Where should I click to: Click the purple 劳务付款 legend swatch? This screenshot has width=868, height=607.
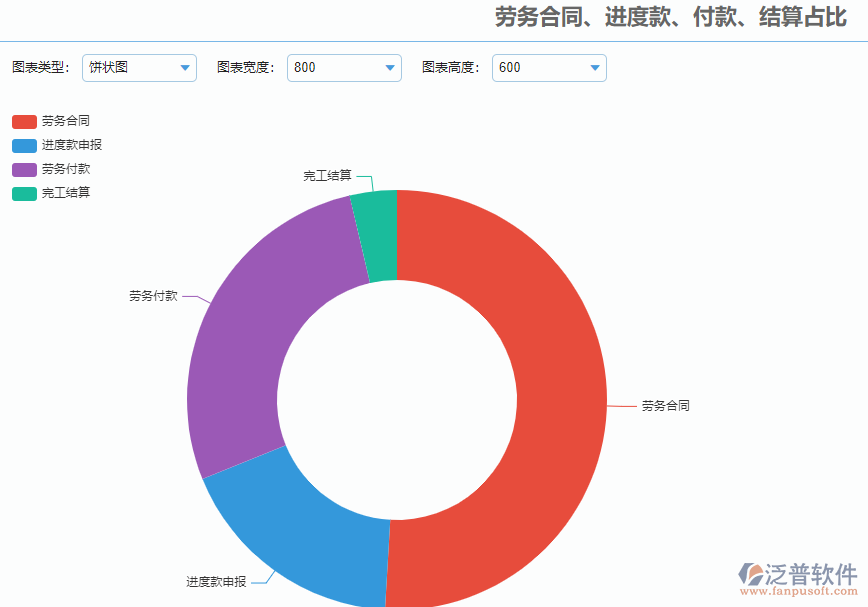coord(26,169)
